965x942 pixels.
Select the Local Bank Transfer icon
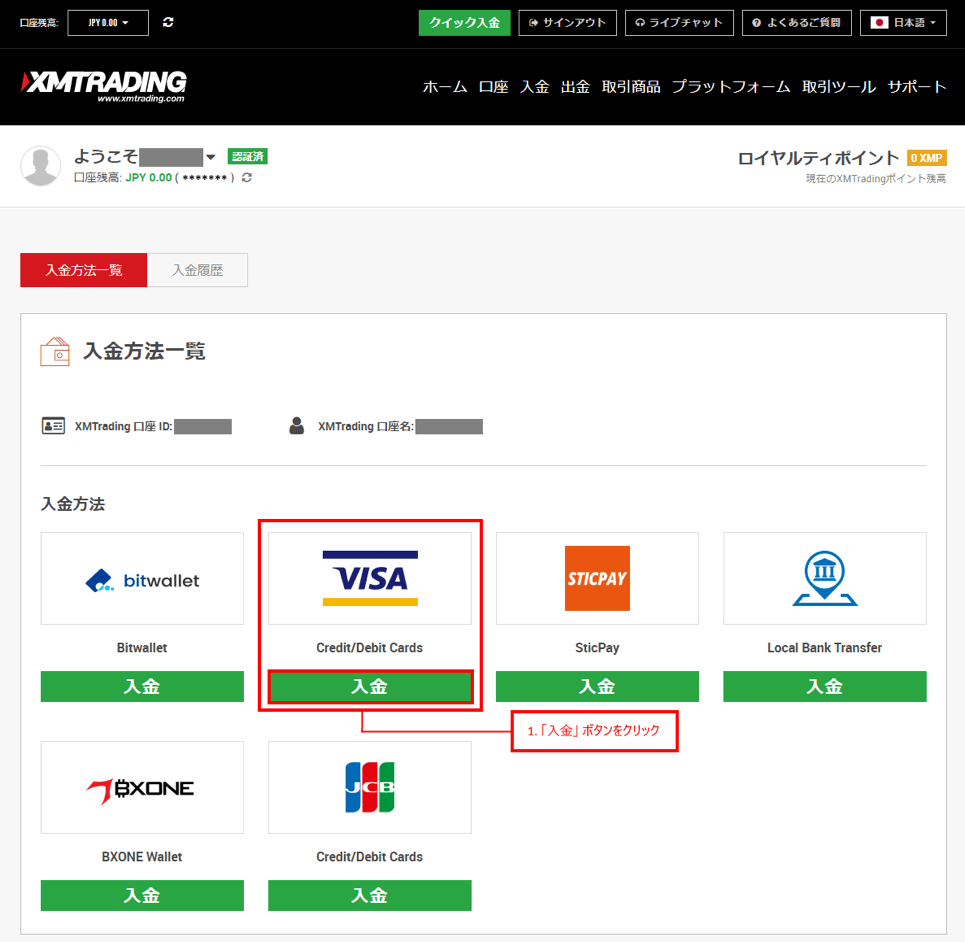point(825,579)
